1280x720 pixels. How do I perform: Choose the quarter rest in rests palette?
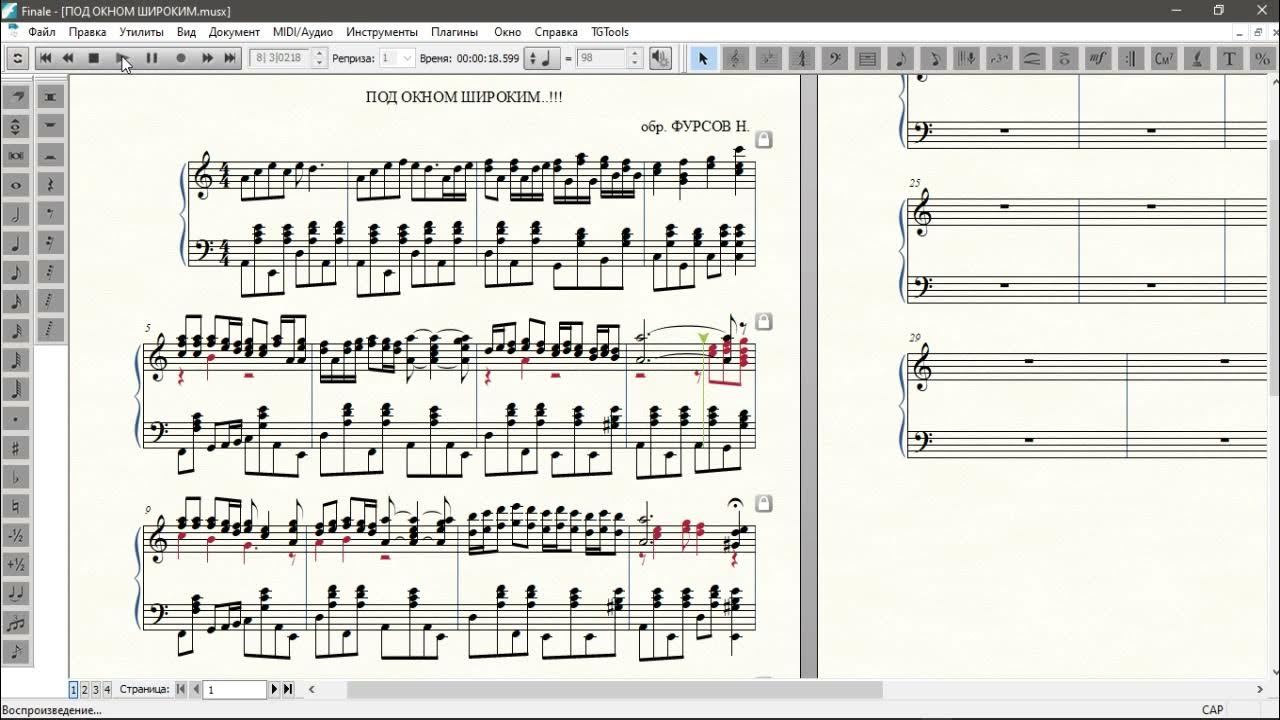(x=50, y=184)
